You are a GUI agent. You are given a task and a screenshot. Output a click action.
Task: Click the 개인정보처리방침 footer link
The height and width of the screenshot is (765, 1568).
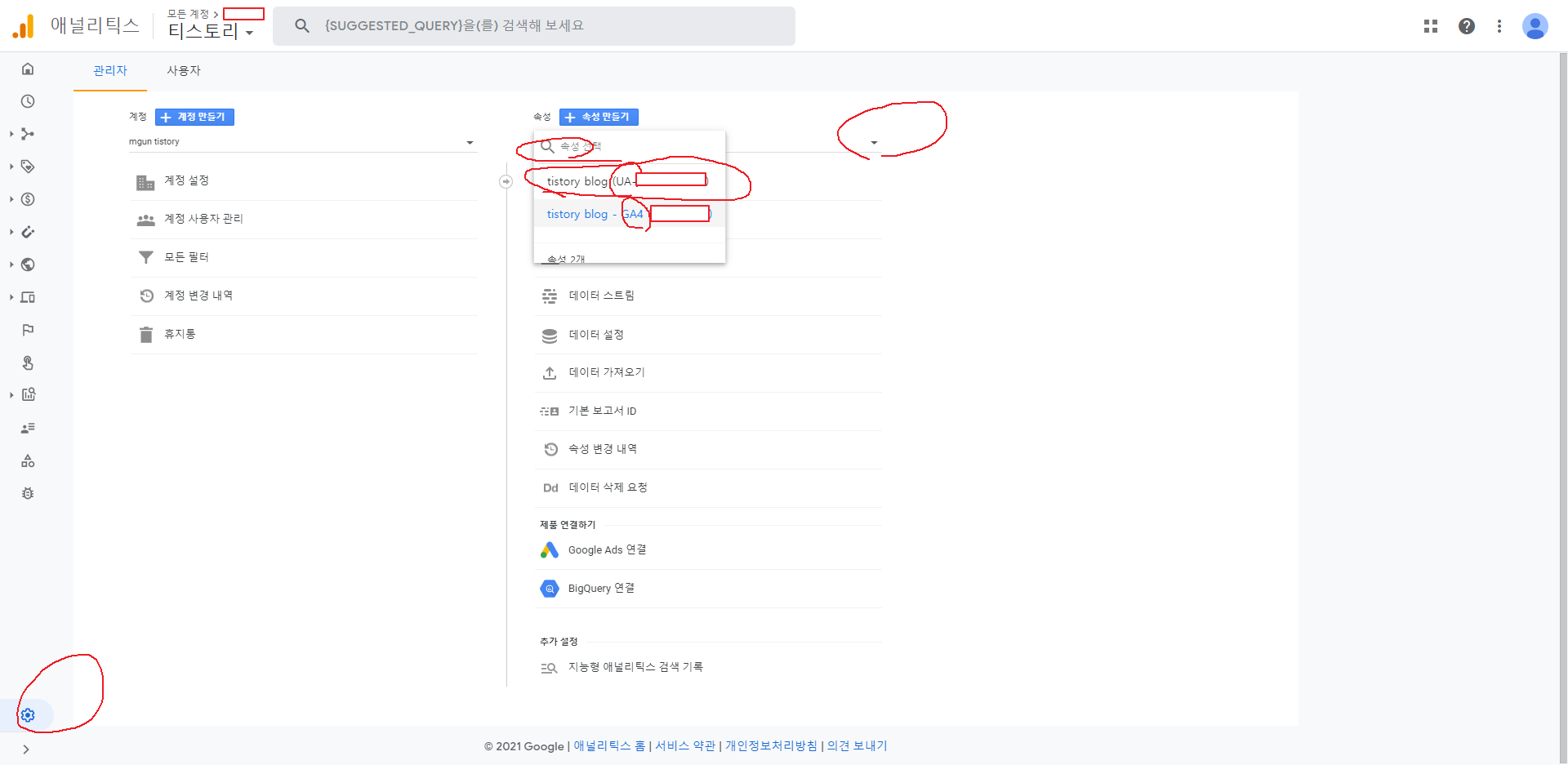771,745
